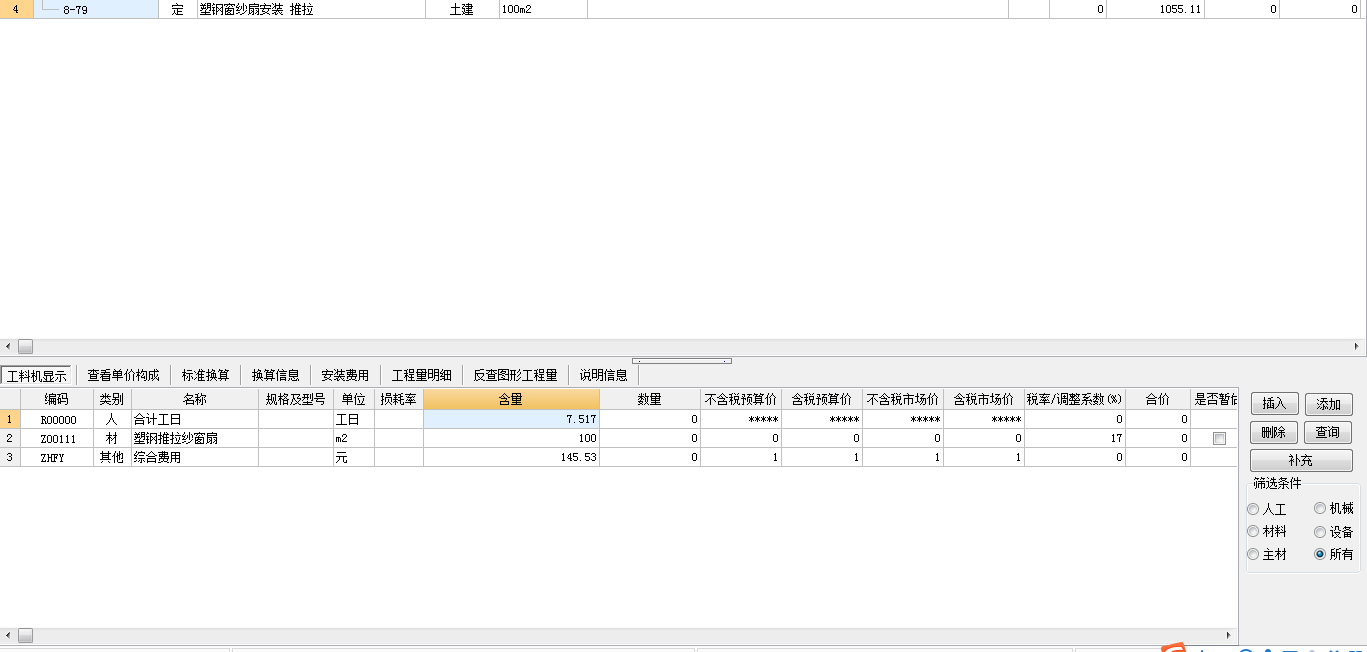
Task: Click the 土建 cell in row 4
Action: pyautogui.click(x=462, y=9)
